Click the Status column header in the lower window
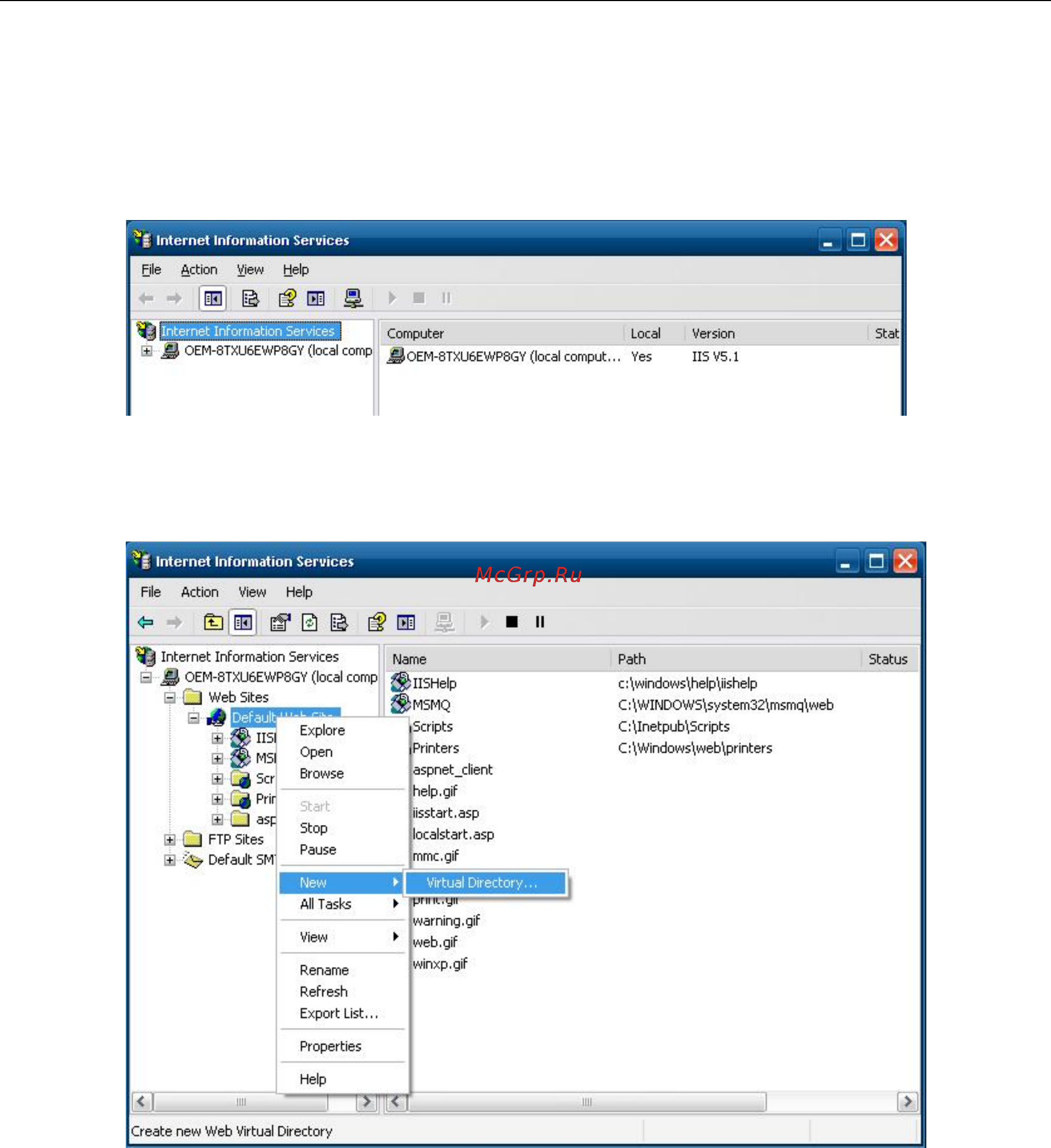 point(890,660)
